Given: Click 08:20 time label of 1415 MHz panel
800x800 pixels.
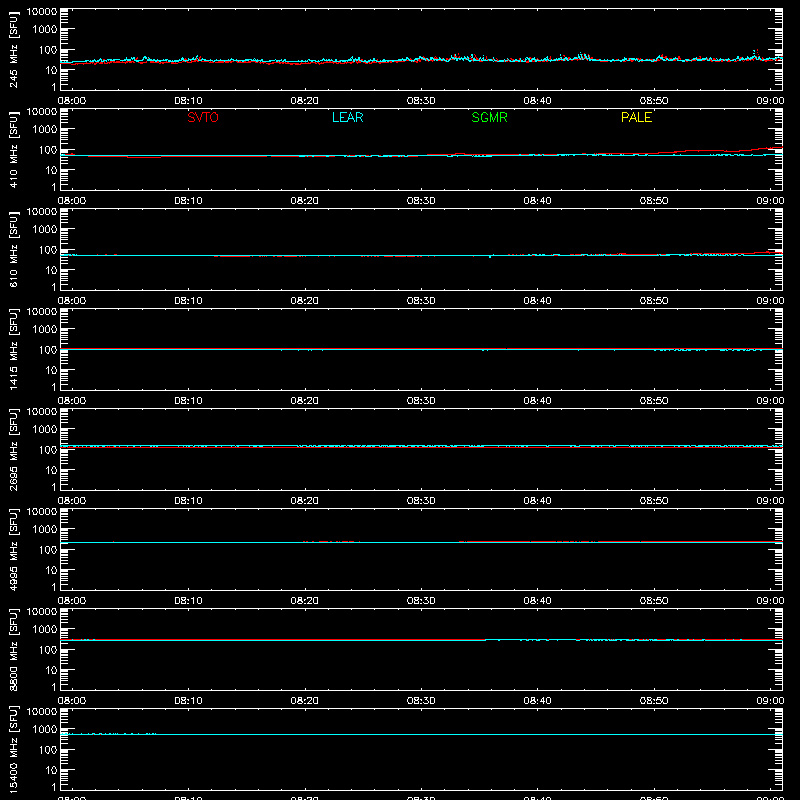Looking at the screenshot, I should 305,401.
